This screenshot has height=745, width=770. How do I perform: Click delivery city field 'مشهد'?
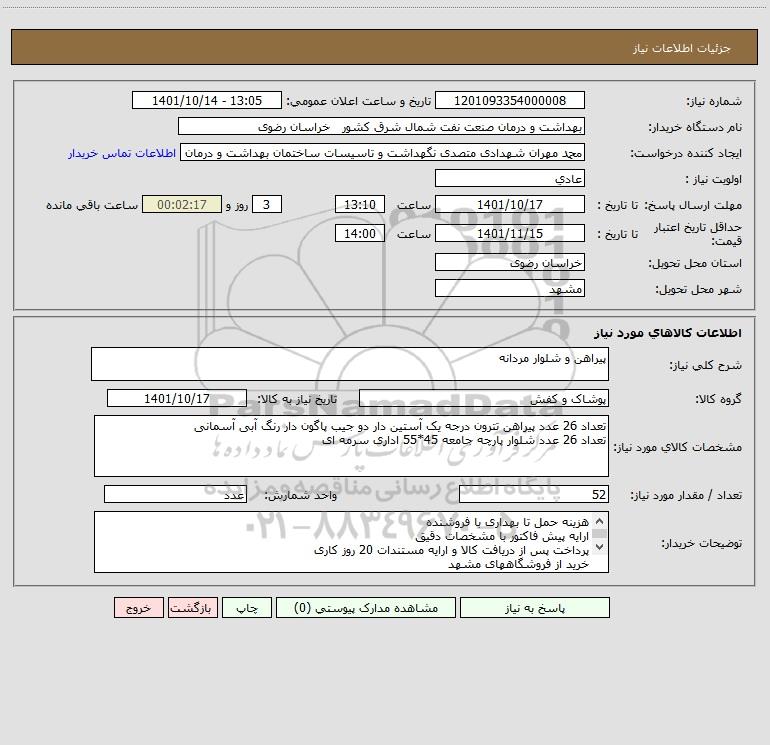point(510,289)
